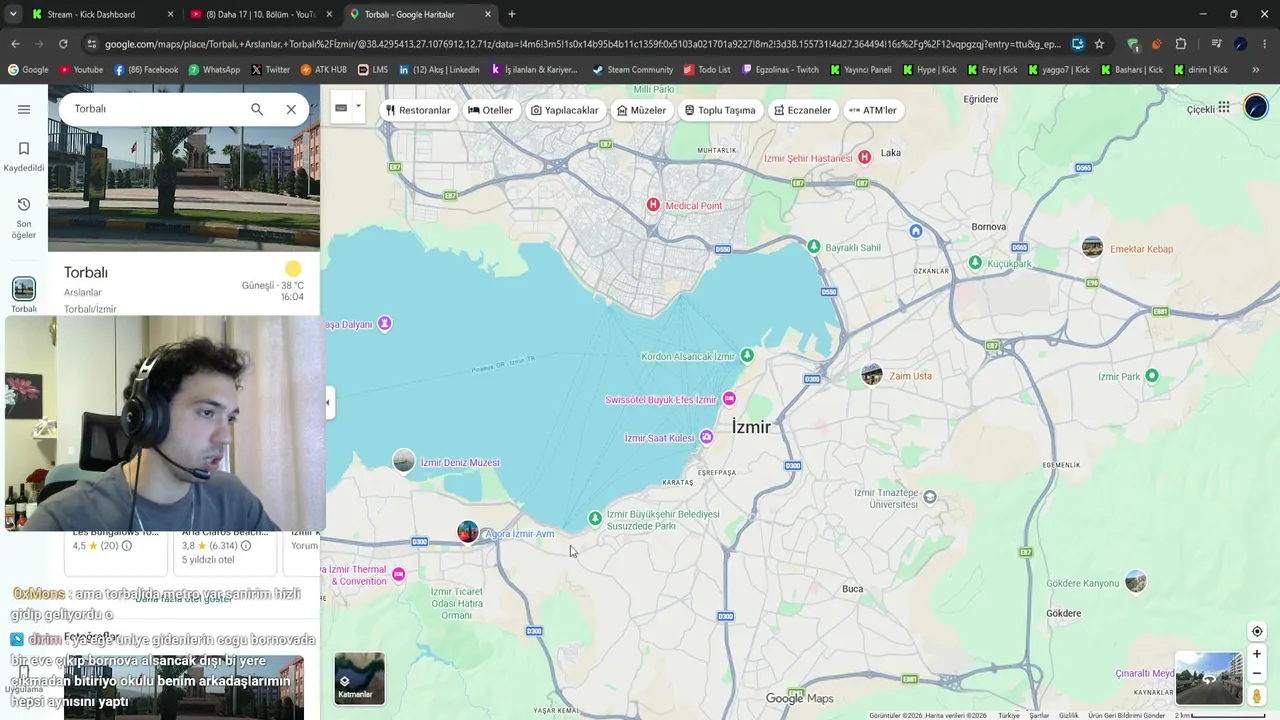Select the Susuzdere Parkı green pin
The width and height of the screenshot is (1280, 720).
[595, 518]
